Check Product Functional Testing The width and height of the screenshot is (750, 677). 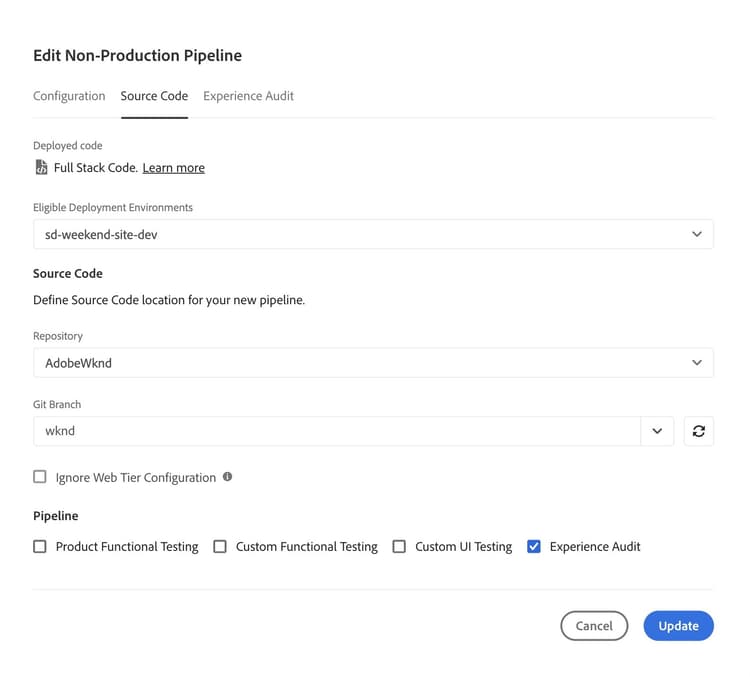(40, 547)
